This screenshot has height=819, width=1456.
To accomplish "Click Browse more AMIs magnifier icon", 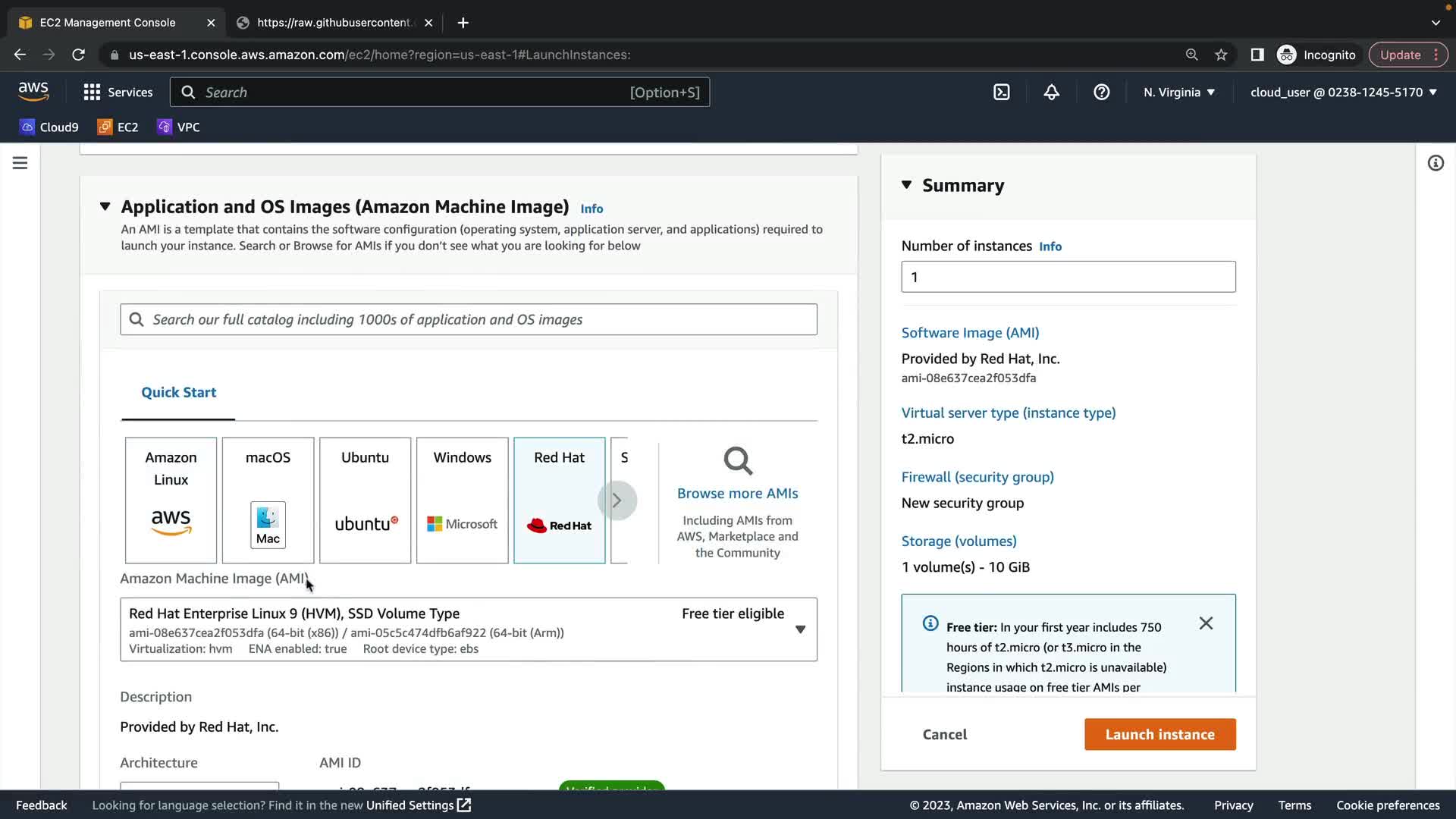I will (737, 461).
